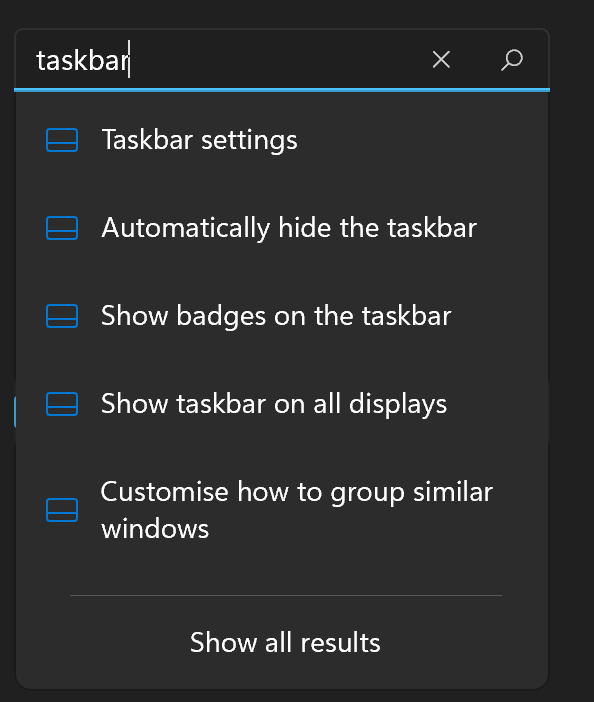
Task: Click Show all results
Action: [x=285, y=642]
